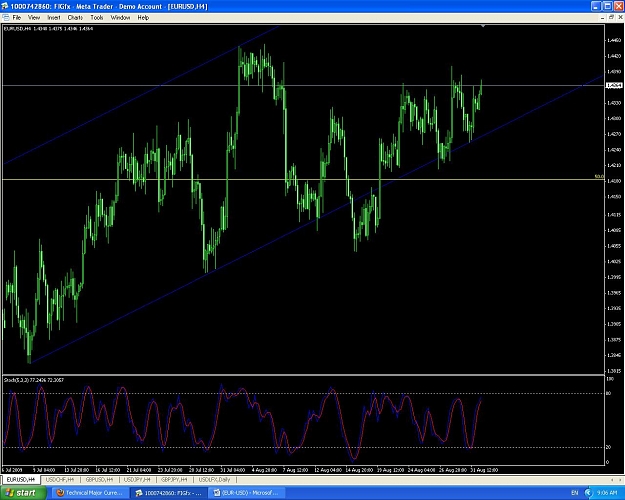This screenshot has height=500, width=625.
Task: Open the Insert menu
Action: pyautogui.click(x=54, y=18)
